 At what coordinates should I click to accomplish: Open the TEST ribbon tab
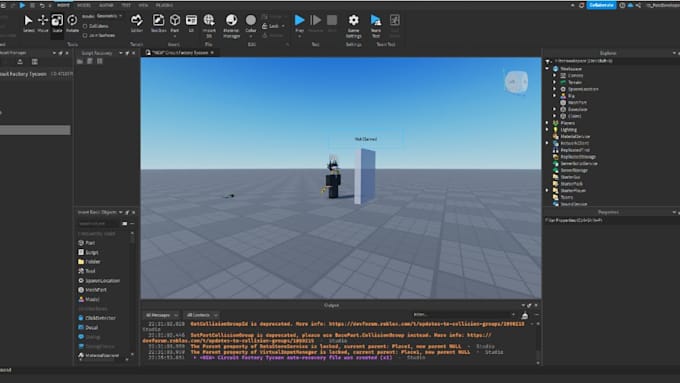click(x=126, y=5)
